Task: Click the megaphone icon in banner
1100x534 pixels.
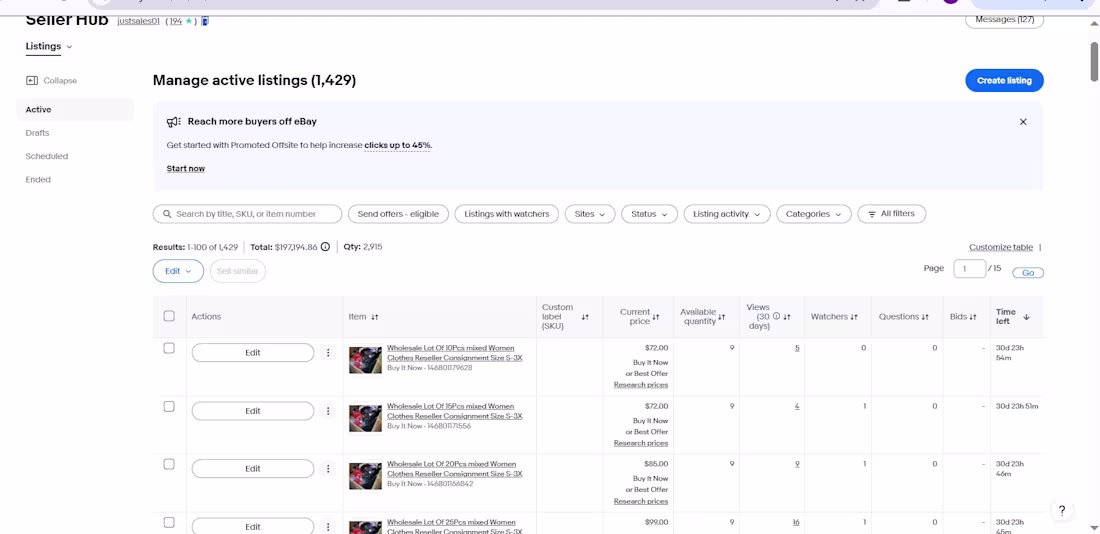Action: (x=173, y=121)
